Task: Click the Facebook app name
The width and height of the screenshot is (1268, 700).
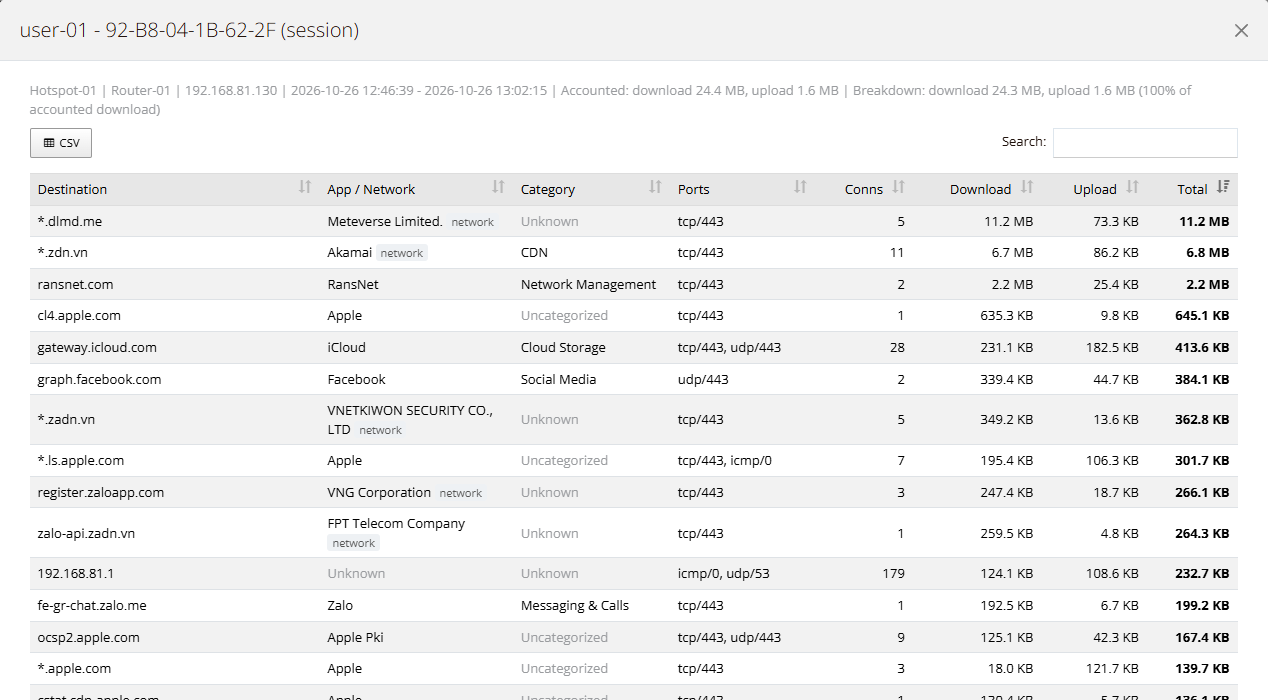Action: (356, 380)
